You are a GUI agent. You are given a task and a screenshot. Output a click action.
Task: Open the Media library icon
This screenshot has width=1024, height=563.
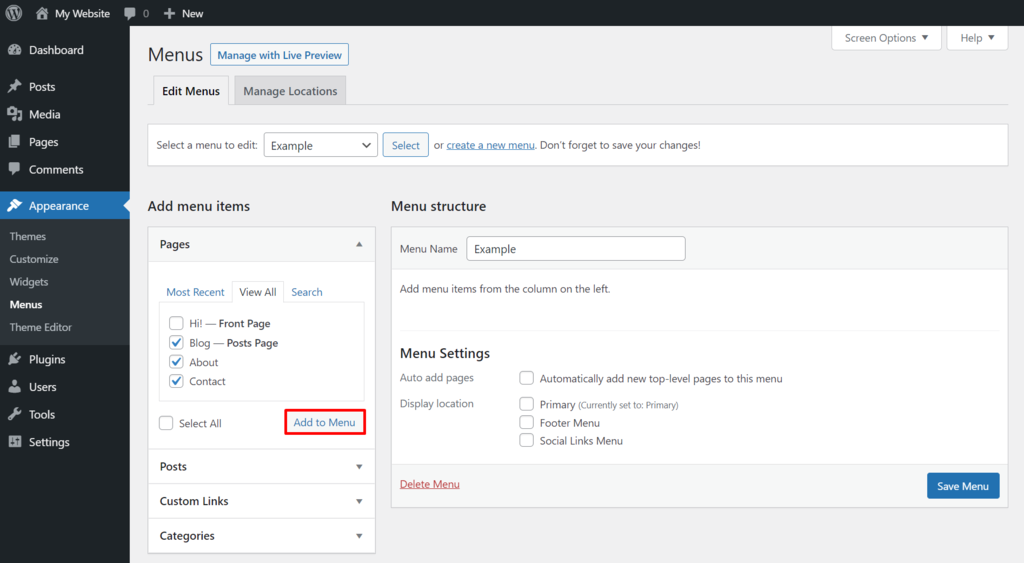(x=15, y=114)
